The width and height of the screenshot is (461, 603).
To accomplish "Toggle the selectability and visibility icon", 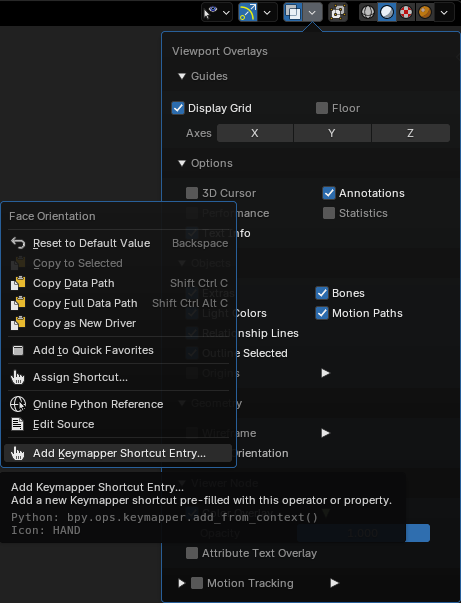I will tap(211, 12).
